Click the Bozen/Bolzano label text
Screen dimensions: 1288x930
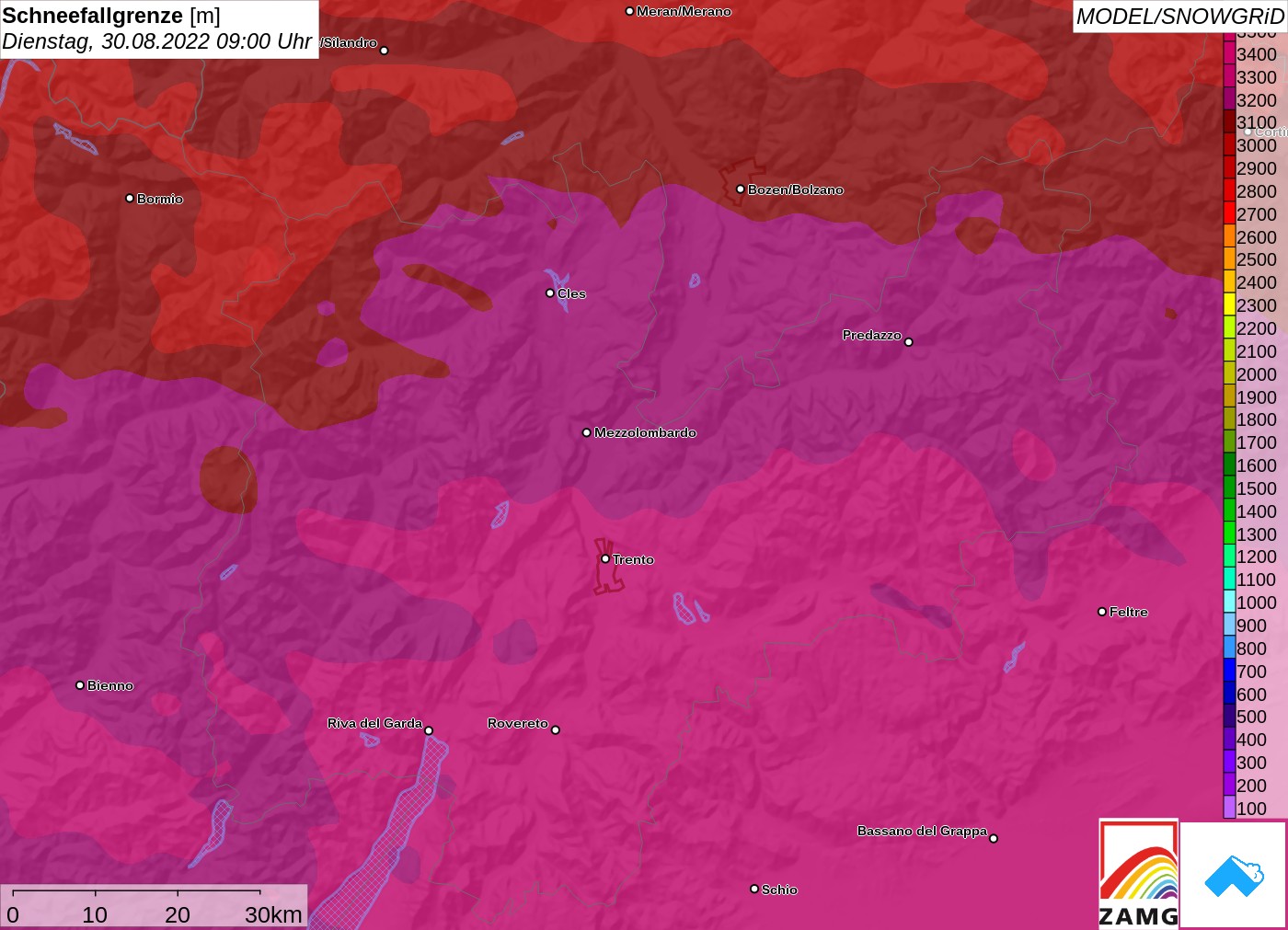pyautogui.click(x=795, y=189)
